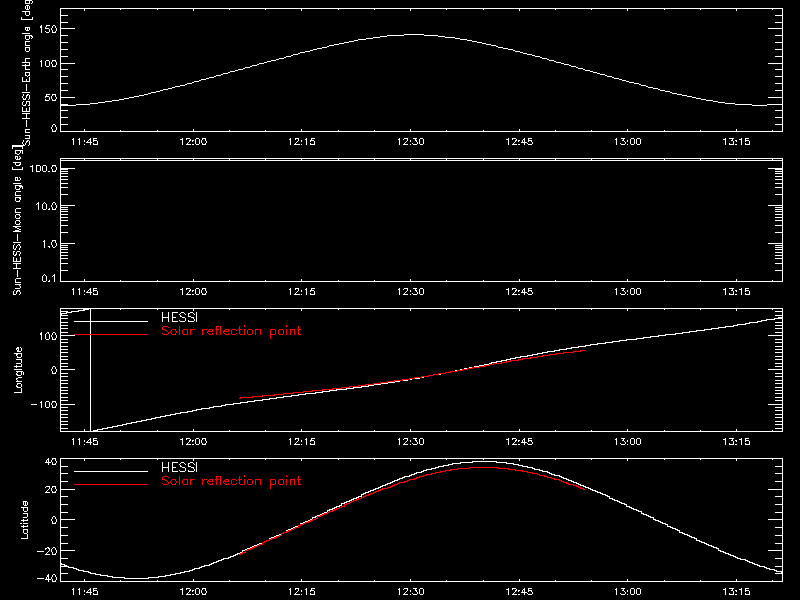Click the 12:30 time label under Longitude plot
This screenshot has height=600, width=800.
point(410,442)
